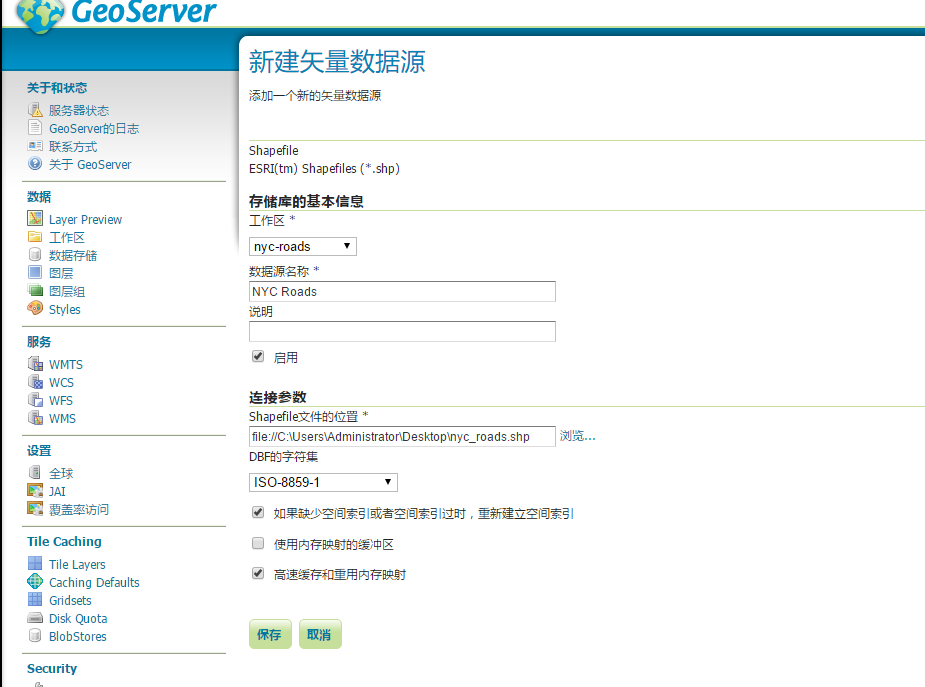This screenshot has height=687, width=925.
Task: Toggle the 启用 (enabled) checkbox
Action: [258, 356]
